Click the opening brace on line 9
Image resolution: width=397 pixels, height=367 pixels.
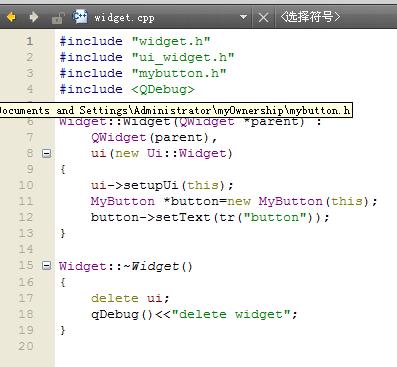(63, 169)
